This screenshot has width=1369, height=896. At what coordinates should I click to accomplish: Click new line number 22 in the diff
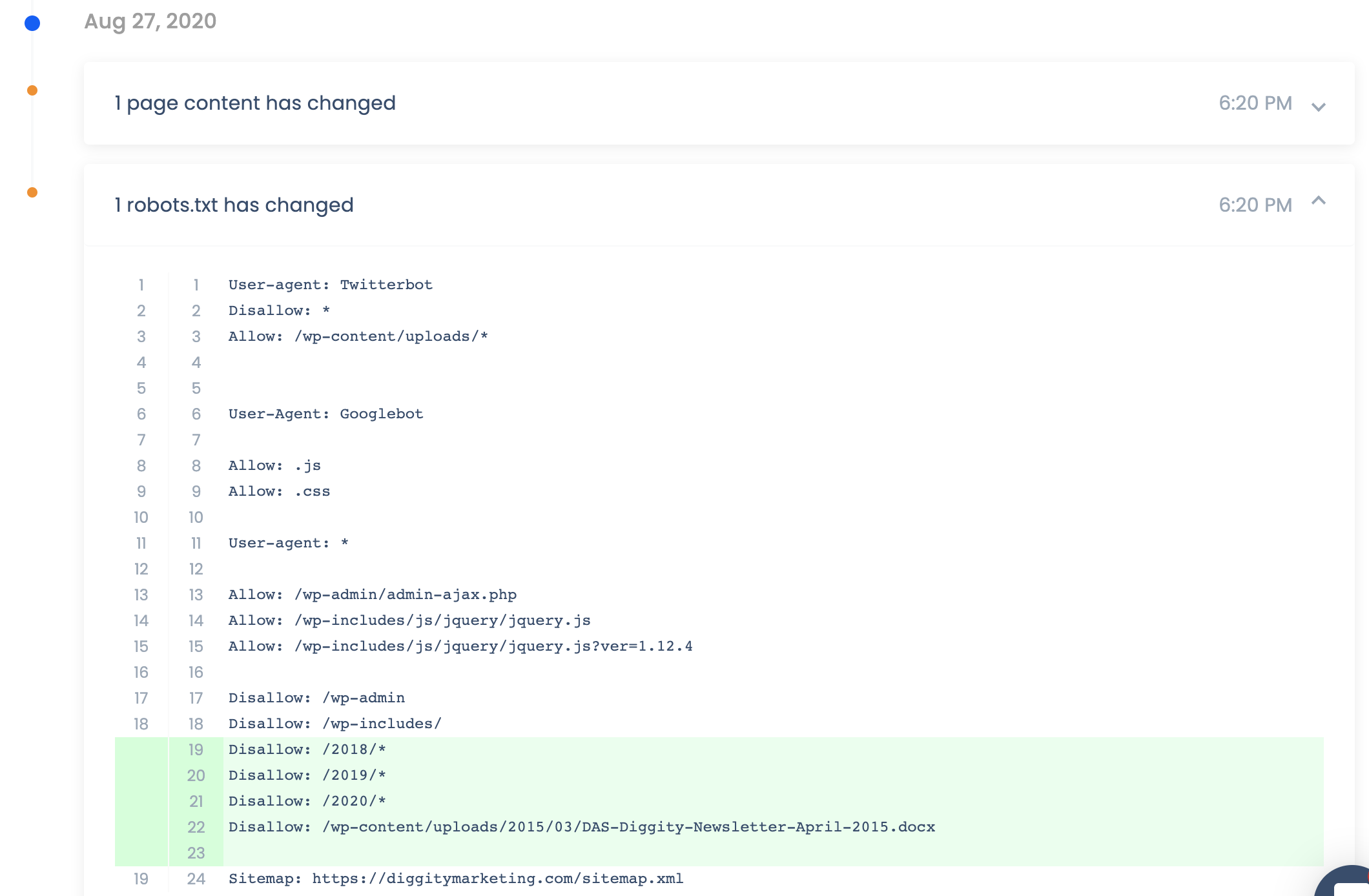[x=196, y=827]
